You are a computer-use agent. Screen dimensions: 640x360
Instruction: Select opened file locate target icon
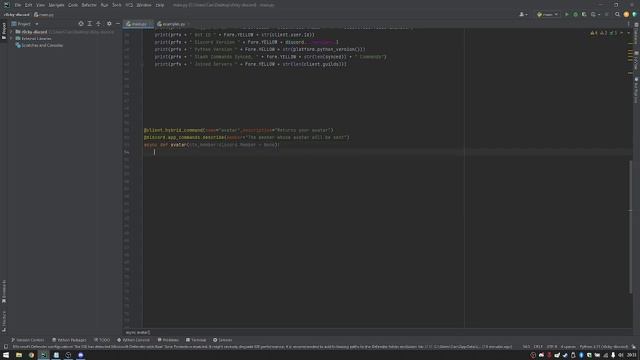(x=81, y=24)
